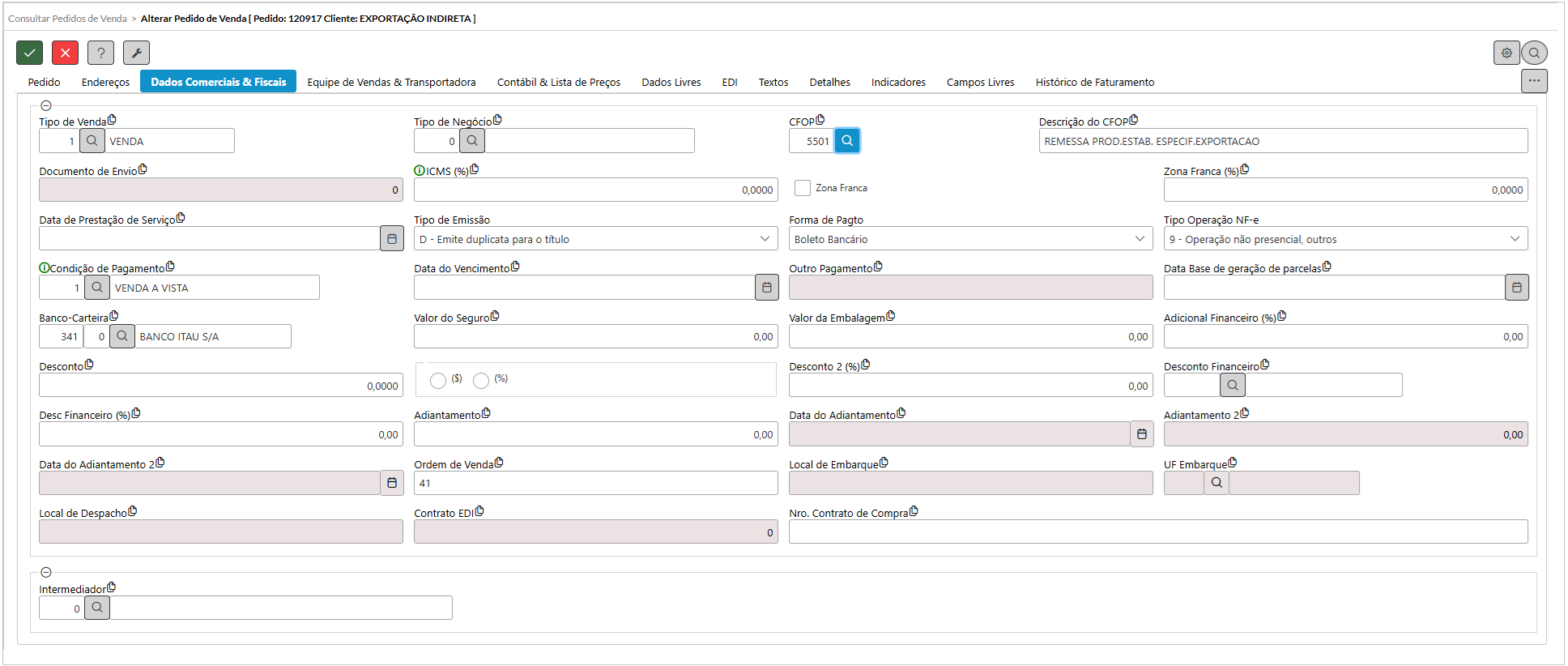Click the Nro. Contrato de Compra field

coord(1158,532)
